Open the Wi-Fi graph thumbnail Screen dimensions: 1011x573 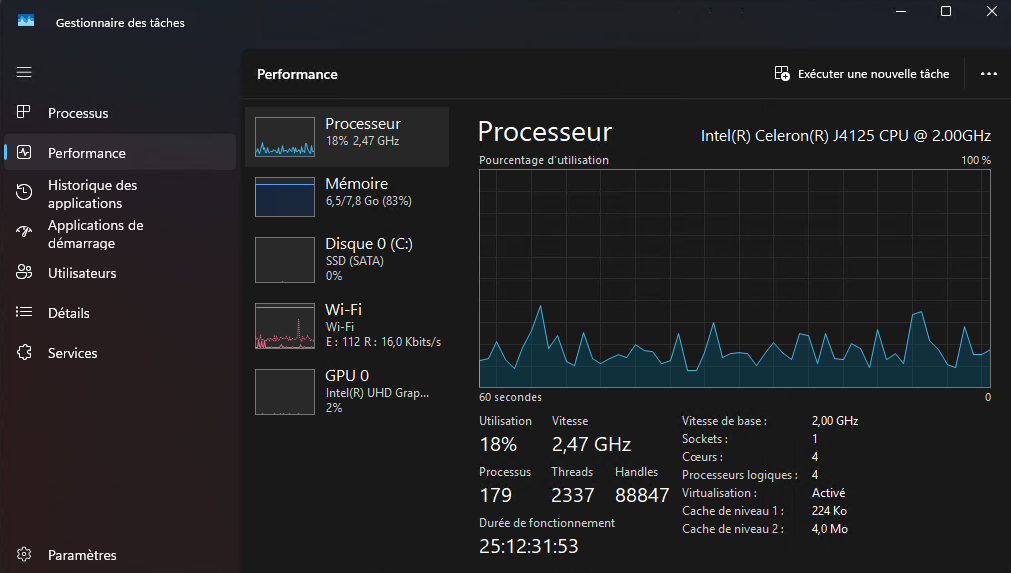285,326
